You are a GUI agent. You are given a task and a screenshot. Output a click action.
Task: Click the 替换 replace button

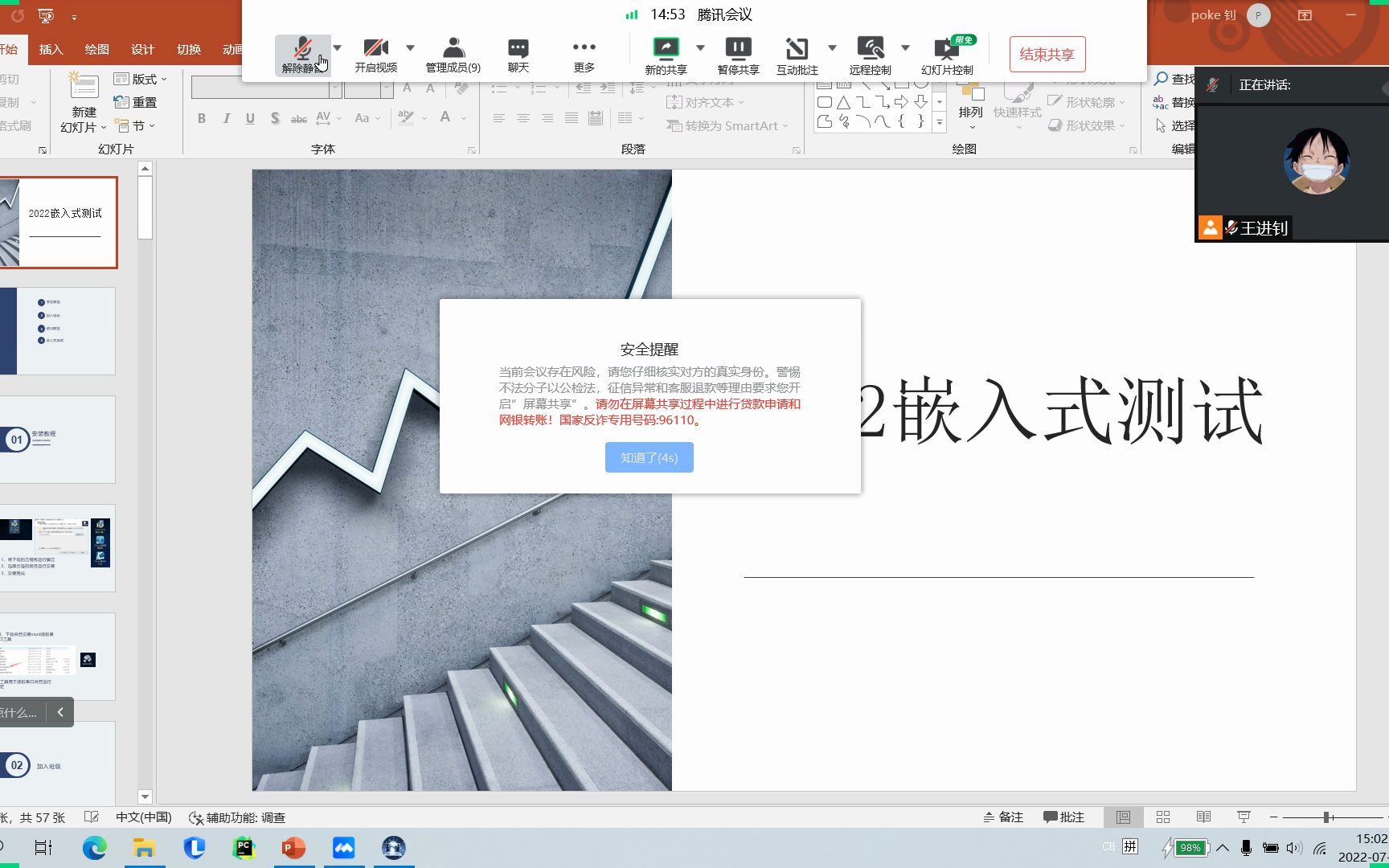1175,102
